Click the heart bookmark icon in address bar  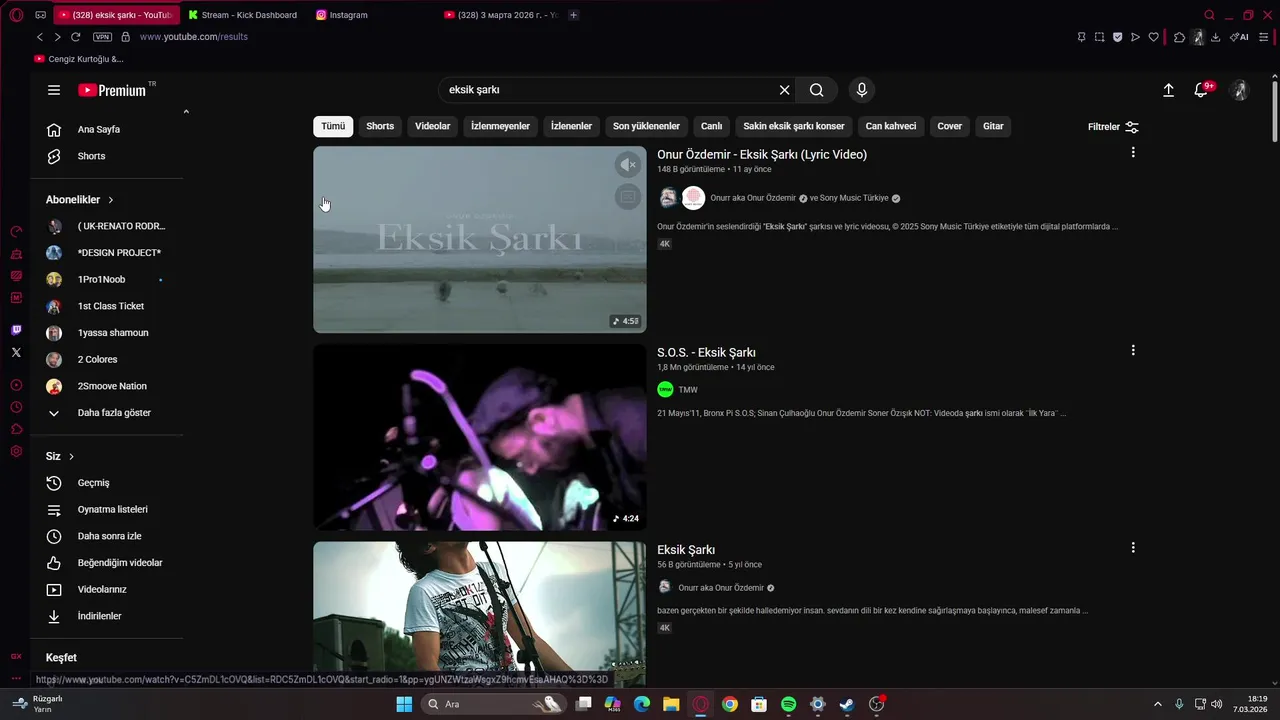(x=1153, y=37)
